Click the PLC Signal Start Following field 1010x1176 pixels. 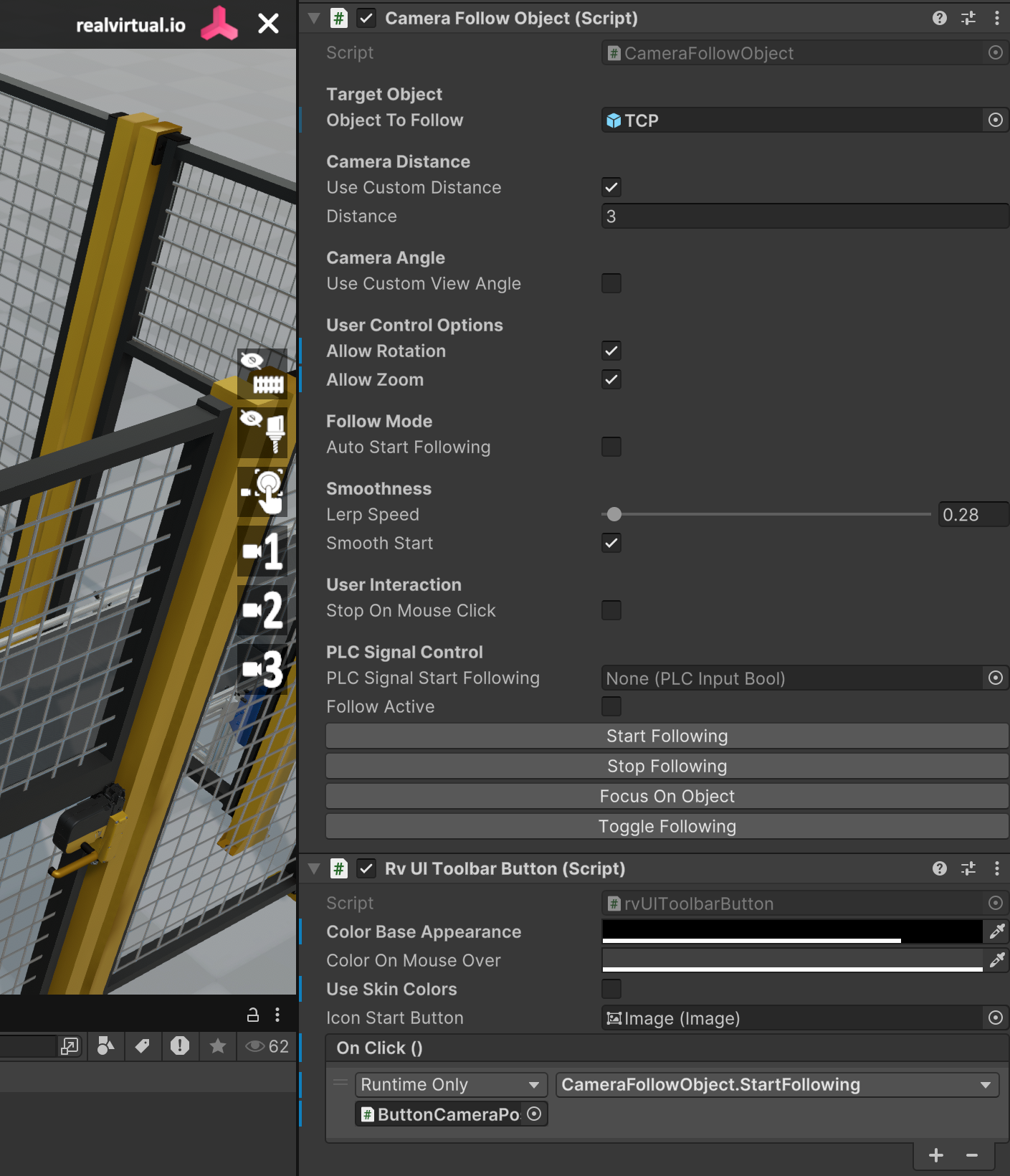coord(792,678)
